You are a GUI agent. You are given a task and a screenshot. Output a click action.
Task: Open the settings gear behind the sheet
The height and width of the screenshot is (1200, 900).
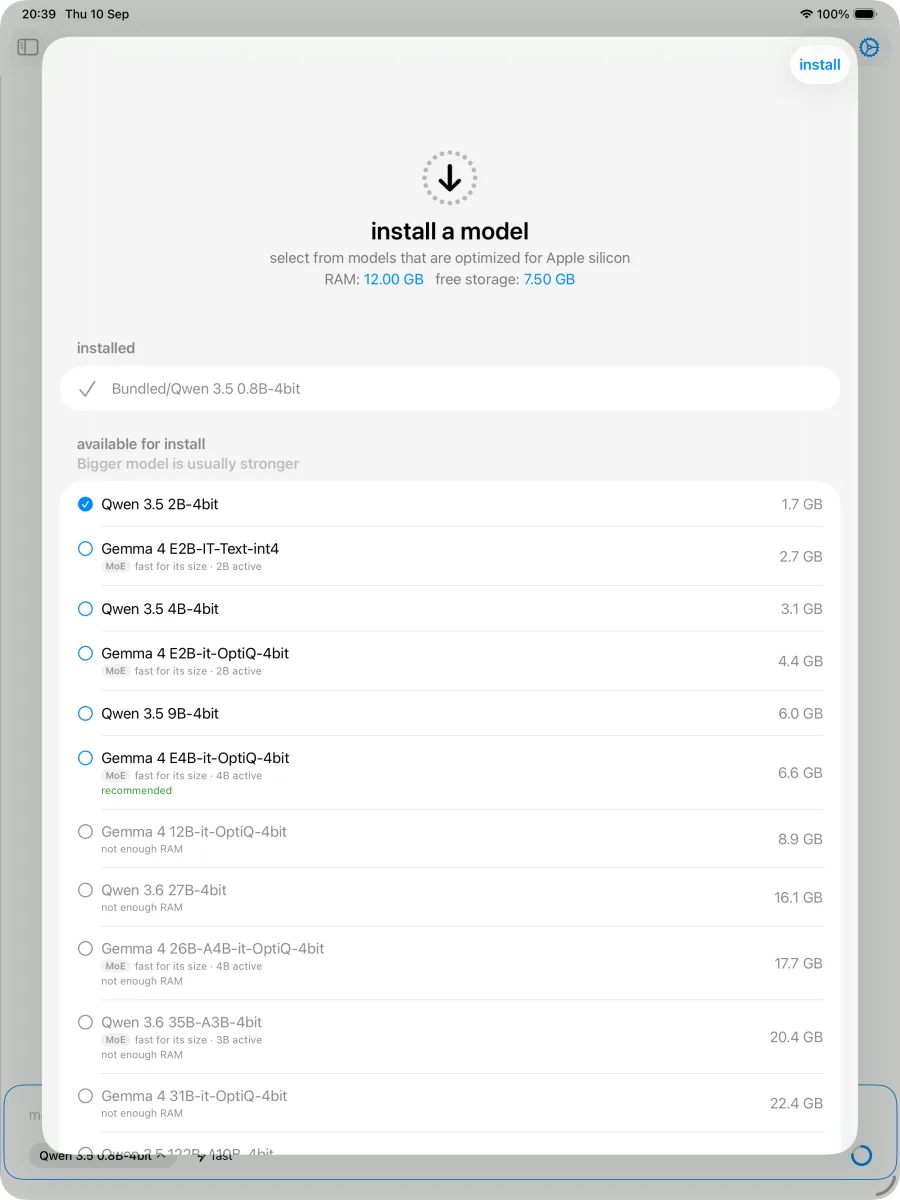869,47
